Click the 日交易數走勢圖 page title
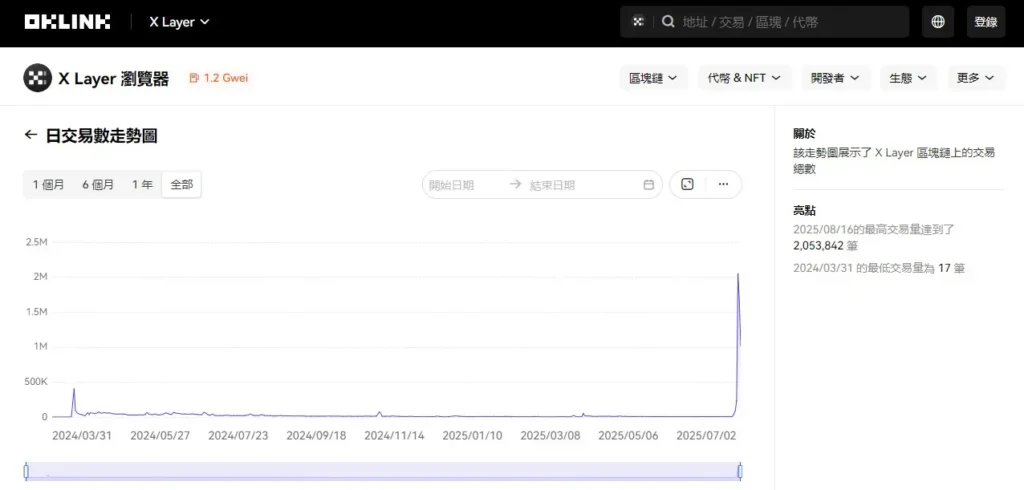 (x=101, y=136)
